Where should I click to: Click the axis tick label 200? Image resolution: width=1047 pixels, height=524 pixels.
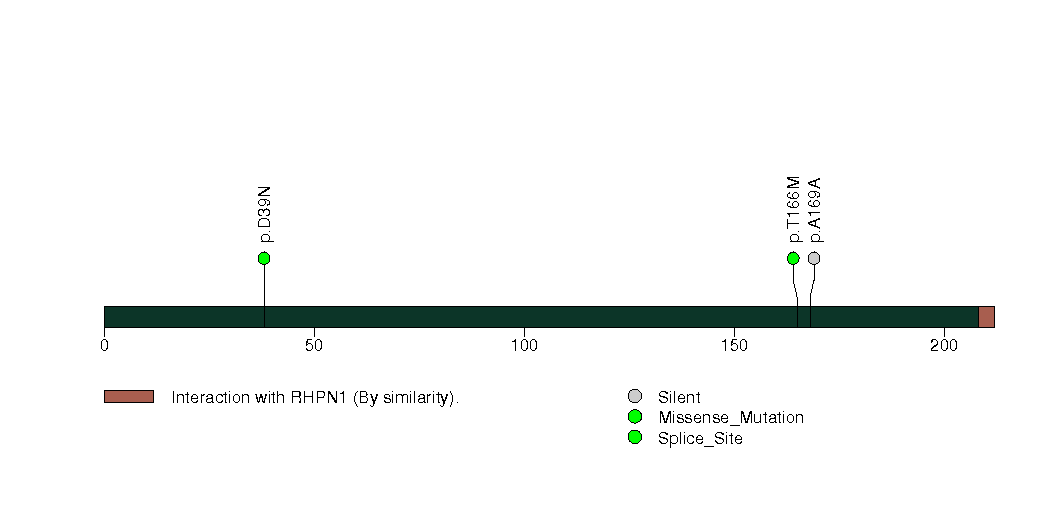[944, 345]
